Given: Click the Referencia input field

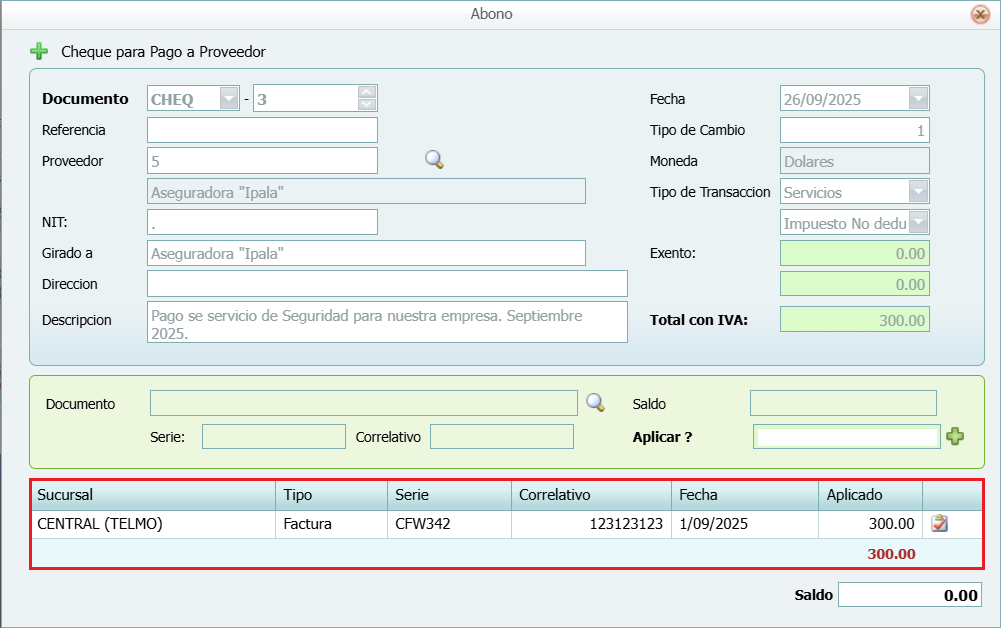Looking at the screenshot, I should (262, 130).
